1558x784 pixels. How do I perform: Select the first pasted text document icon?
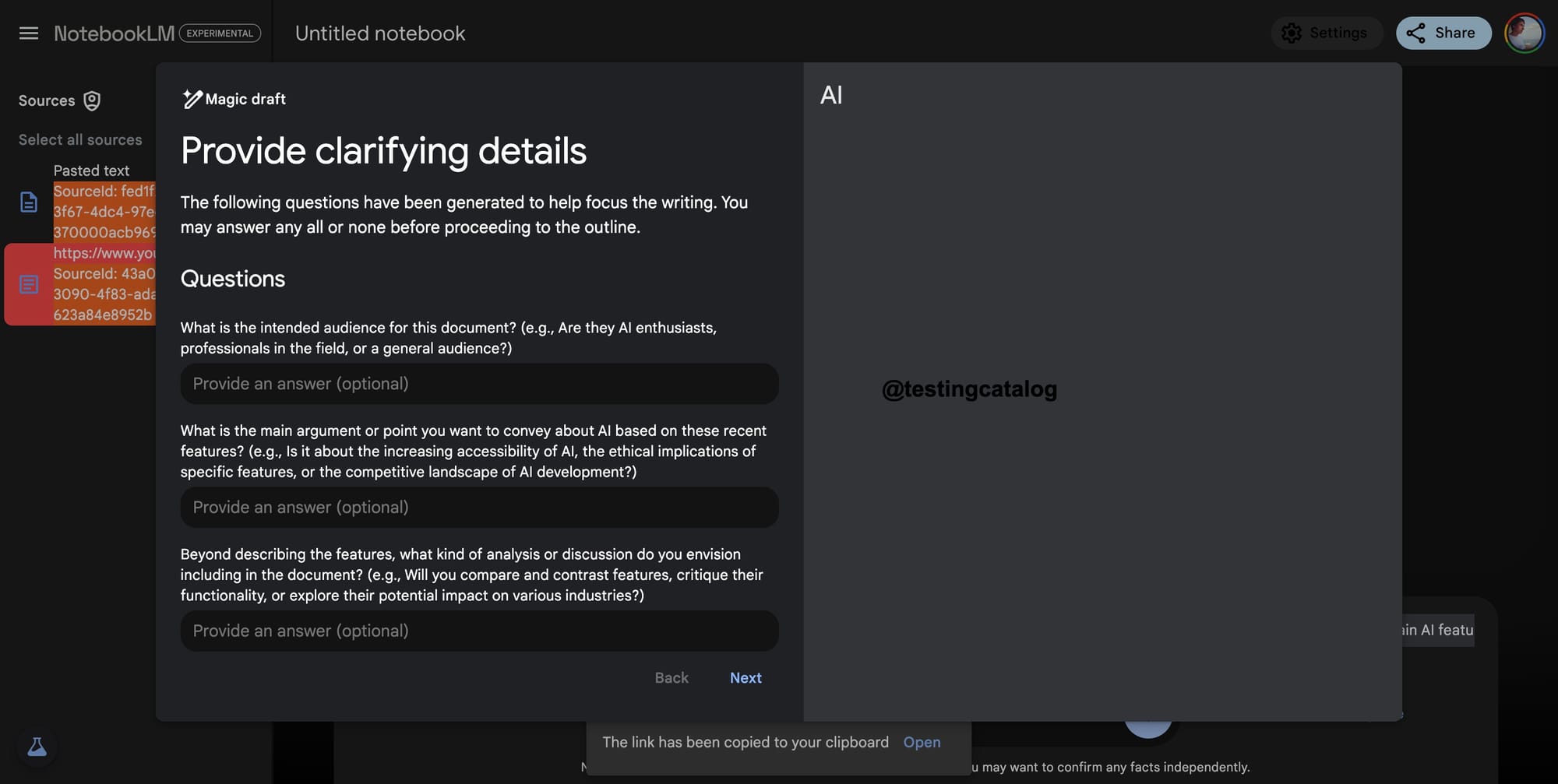pyautogui.click(x=29, y=202)
